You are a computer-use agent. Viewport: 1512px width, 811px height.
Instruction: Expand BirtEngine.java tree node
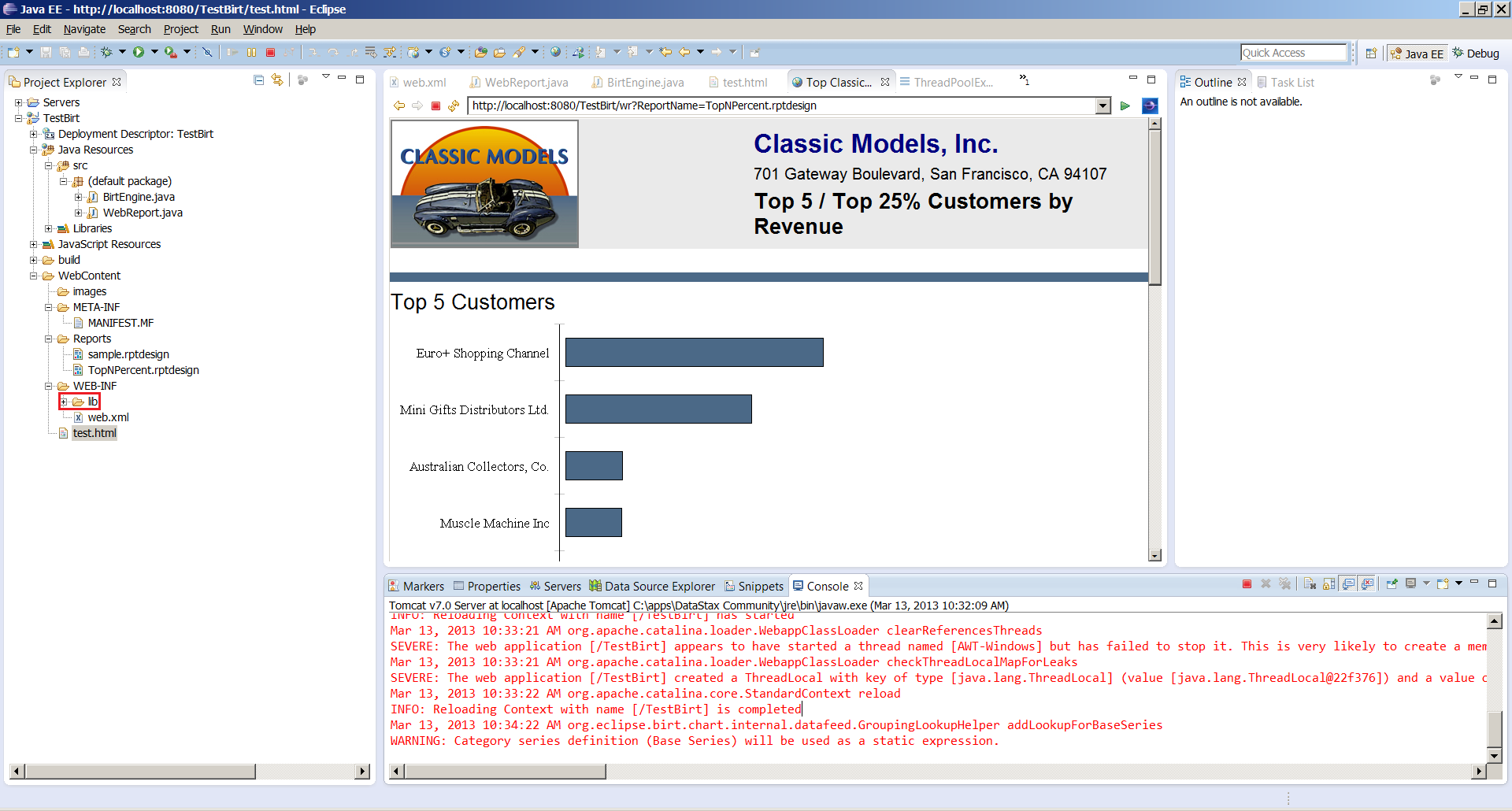tap(78, 197)
